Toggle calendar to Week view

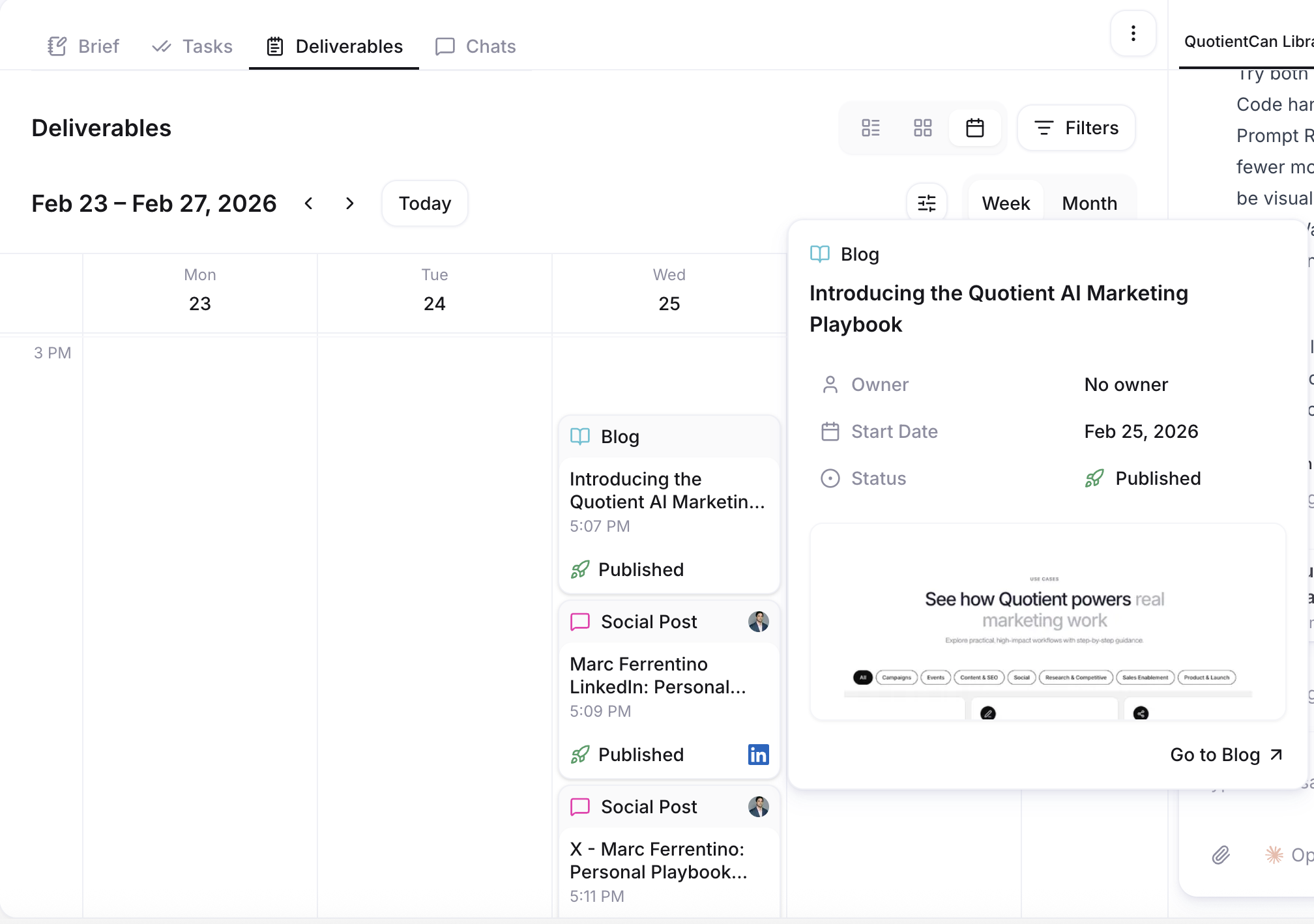click(x=1005, y=203)
